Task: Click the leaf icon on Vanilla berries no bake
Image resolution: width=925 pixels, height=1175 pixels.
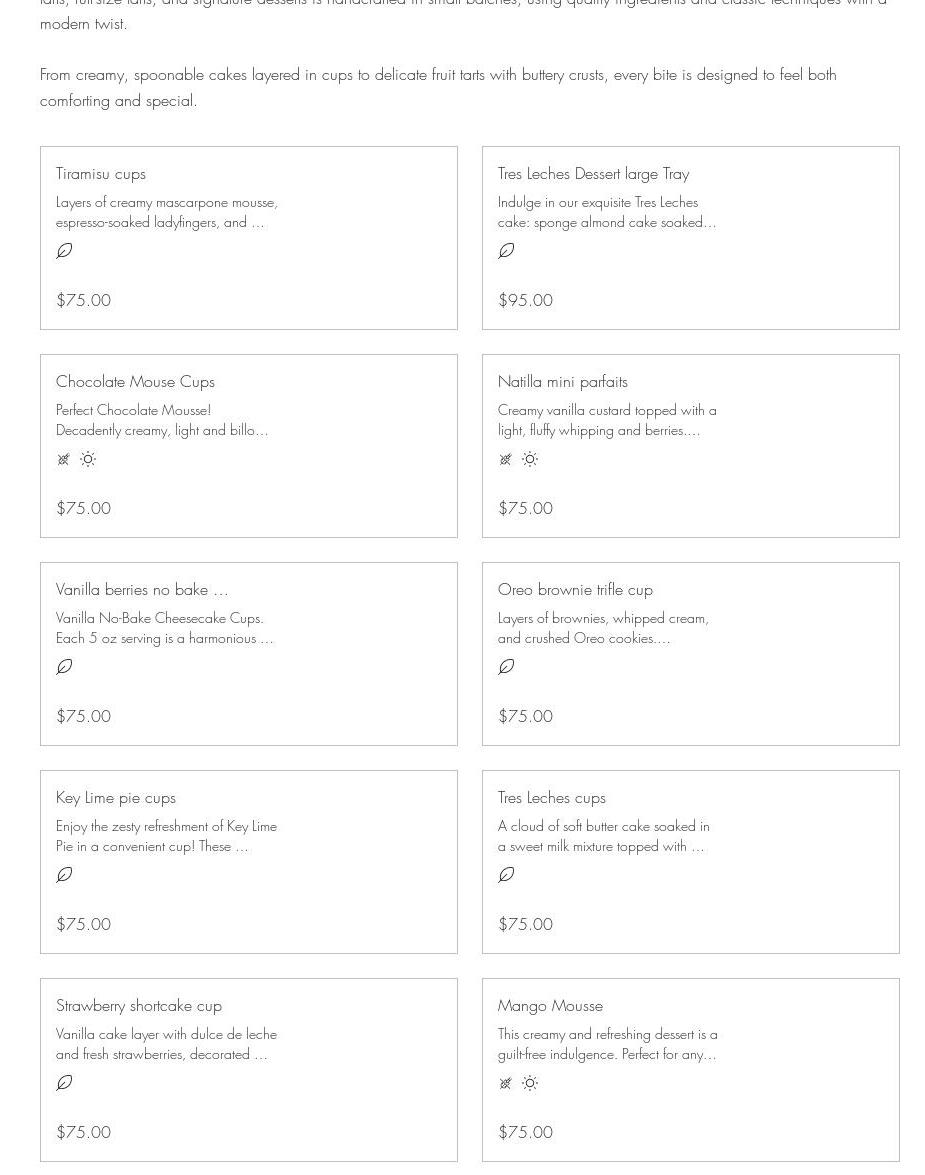Action: (64, 667)
